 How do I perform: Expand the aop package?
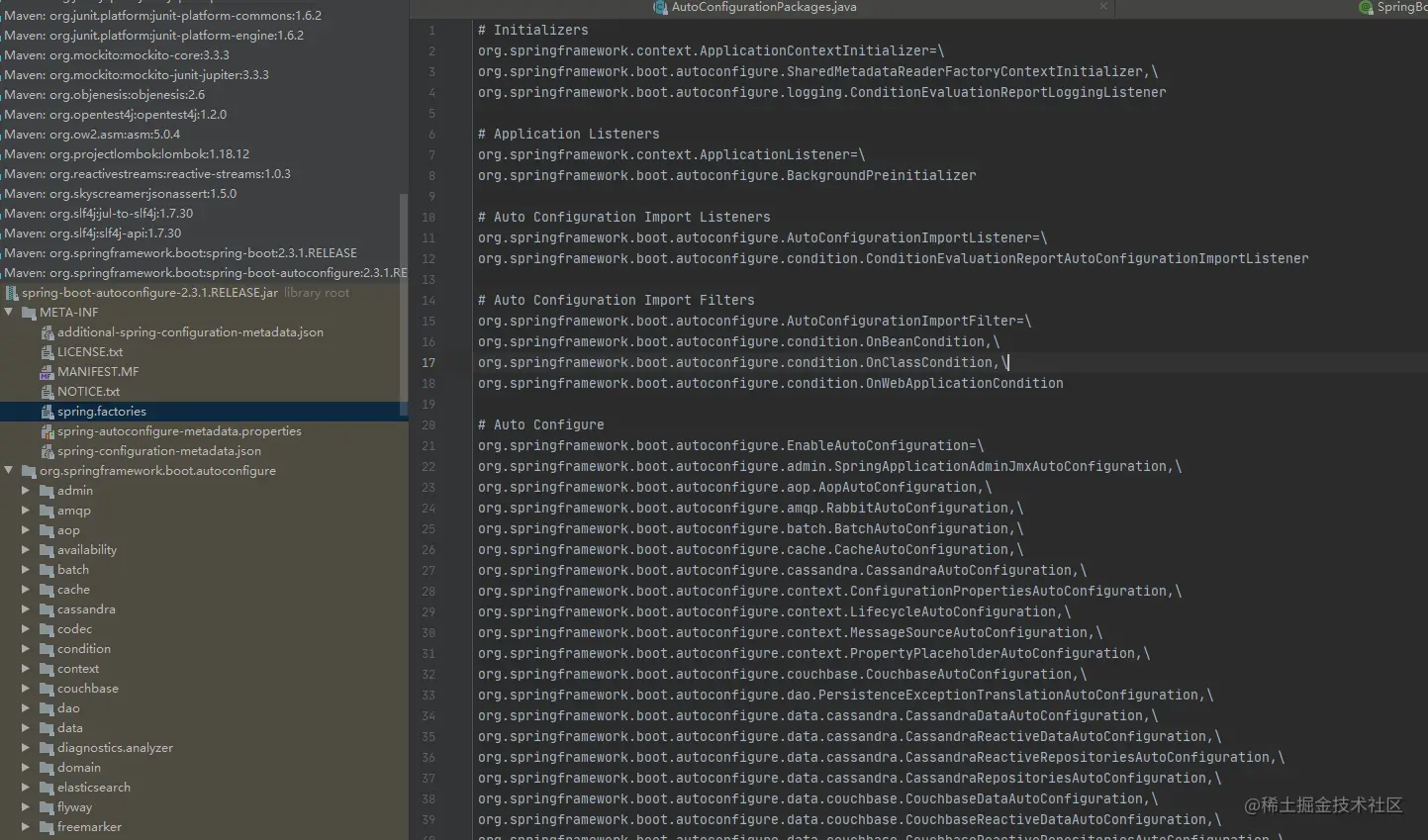pyautogui.click(x=26, y=530)
